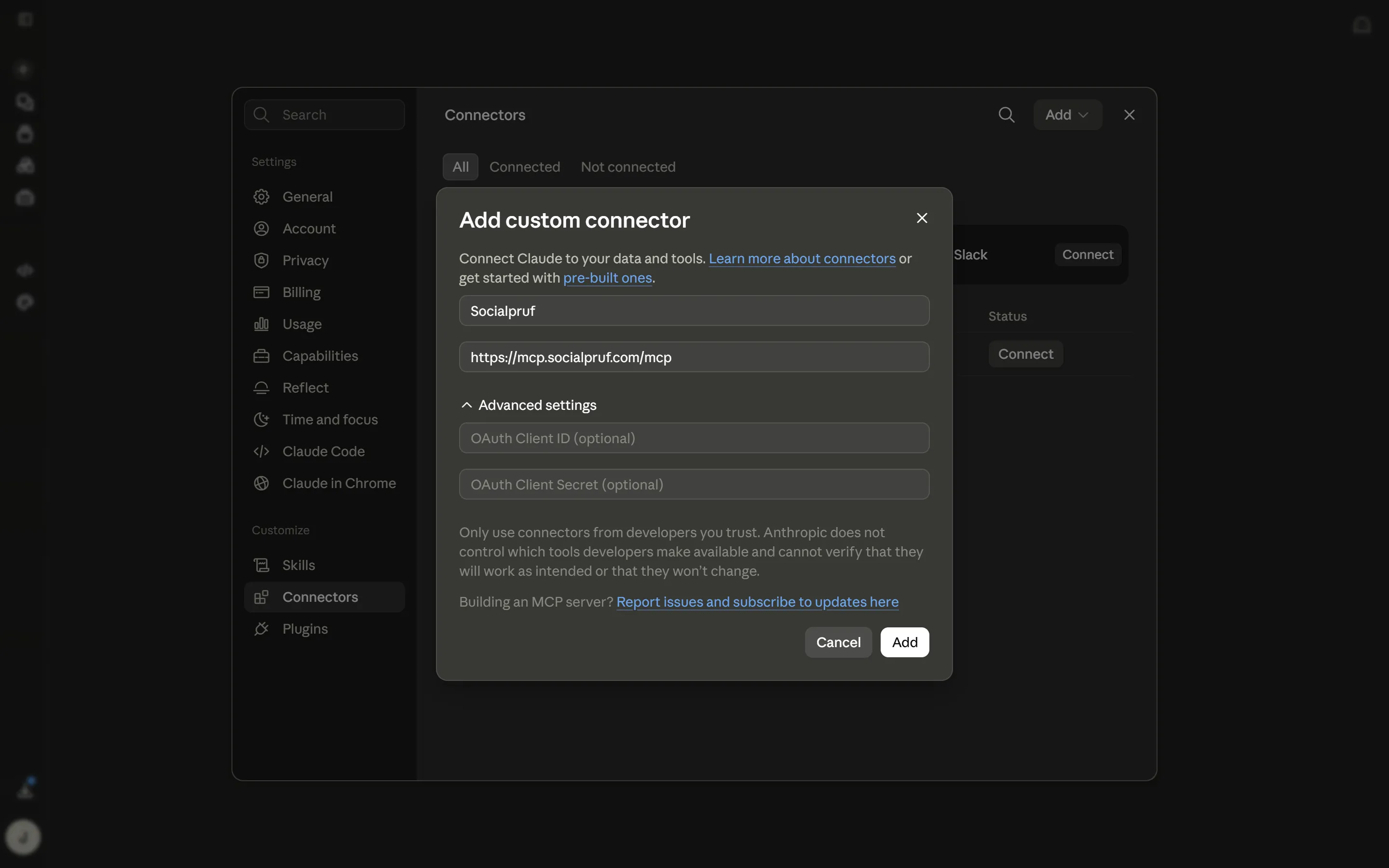Toggle the app sidebar icon at top-left
The height and width of the screenshot is (868, 1389).
(25, 19)
